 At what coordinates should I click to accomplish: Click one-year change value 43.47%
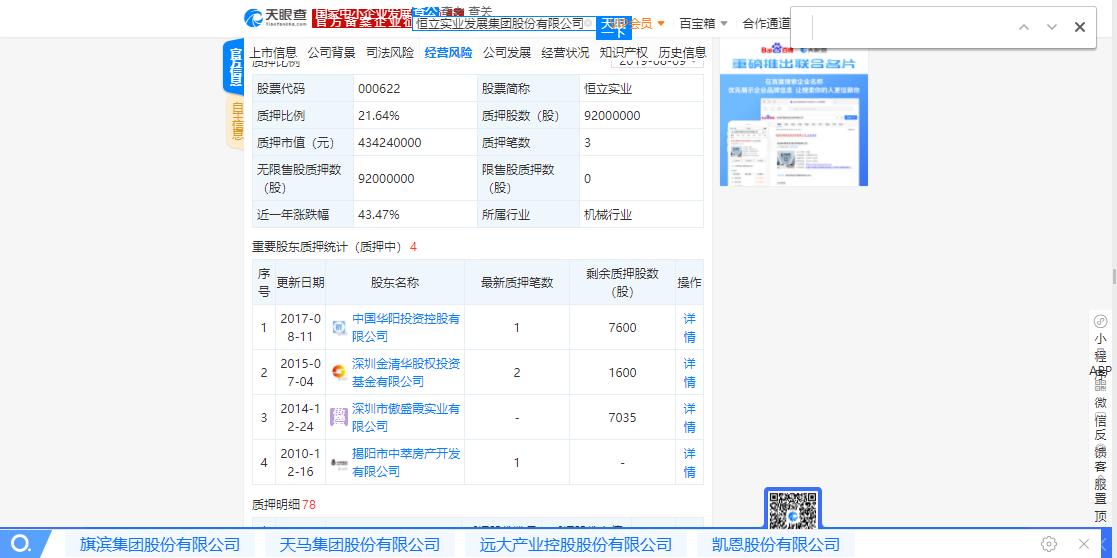point(378,215)
